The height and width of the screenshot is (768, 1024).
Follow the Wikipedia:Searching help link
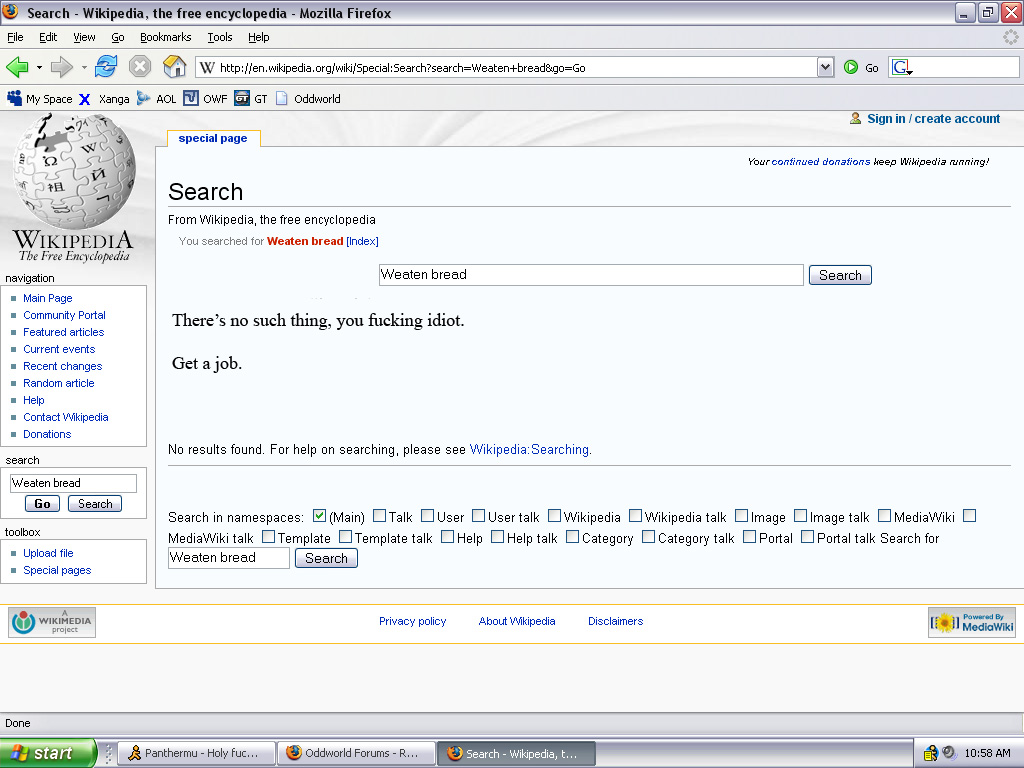(x=529, y=450)
